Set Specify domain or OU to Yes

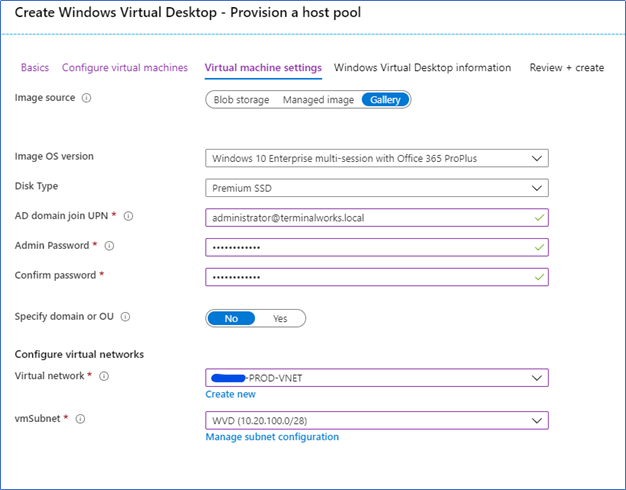tap(280, 319)
